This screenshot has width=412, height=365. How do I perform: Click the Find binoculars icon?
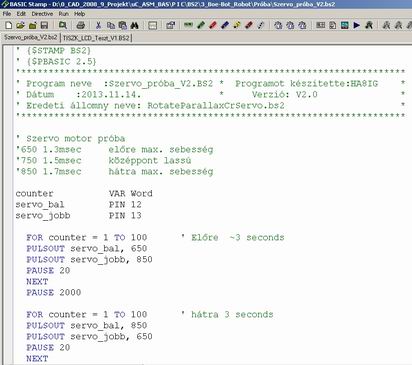pos(135,25)
